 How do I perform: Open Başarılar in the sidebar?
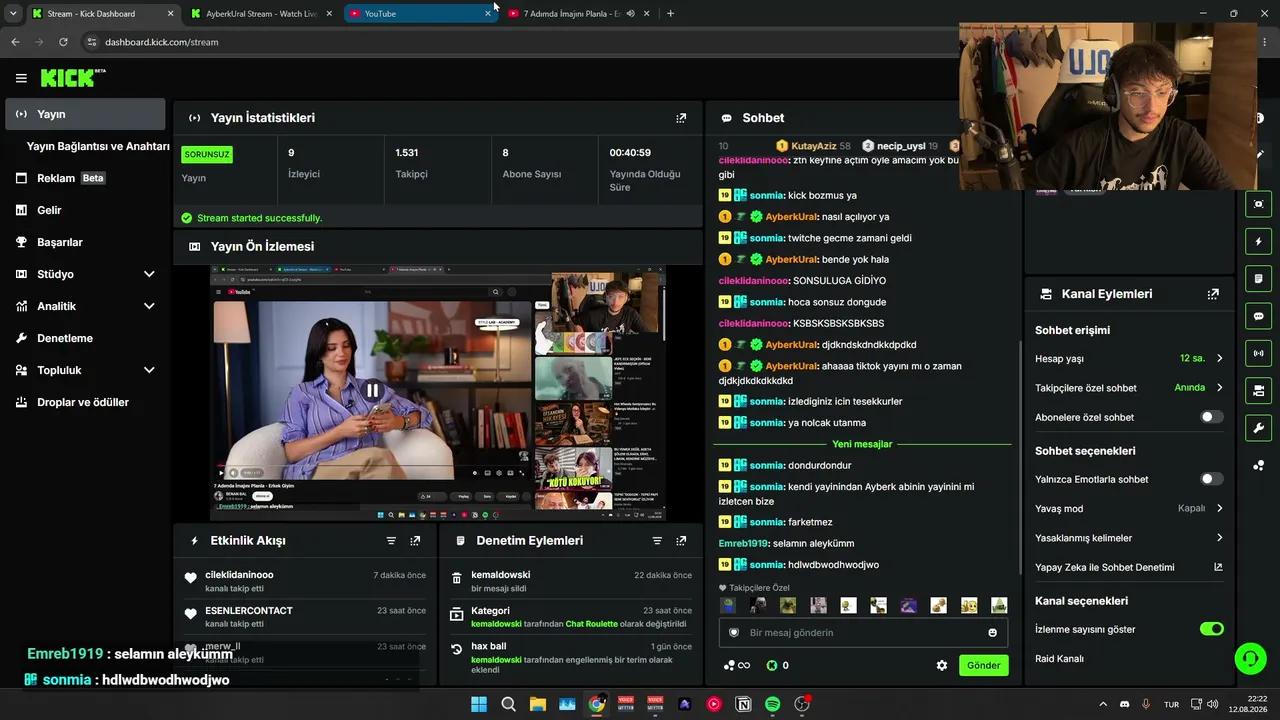85,242
